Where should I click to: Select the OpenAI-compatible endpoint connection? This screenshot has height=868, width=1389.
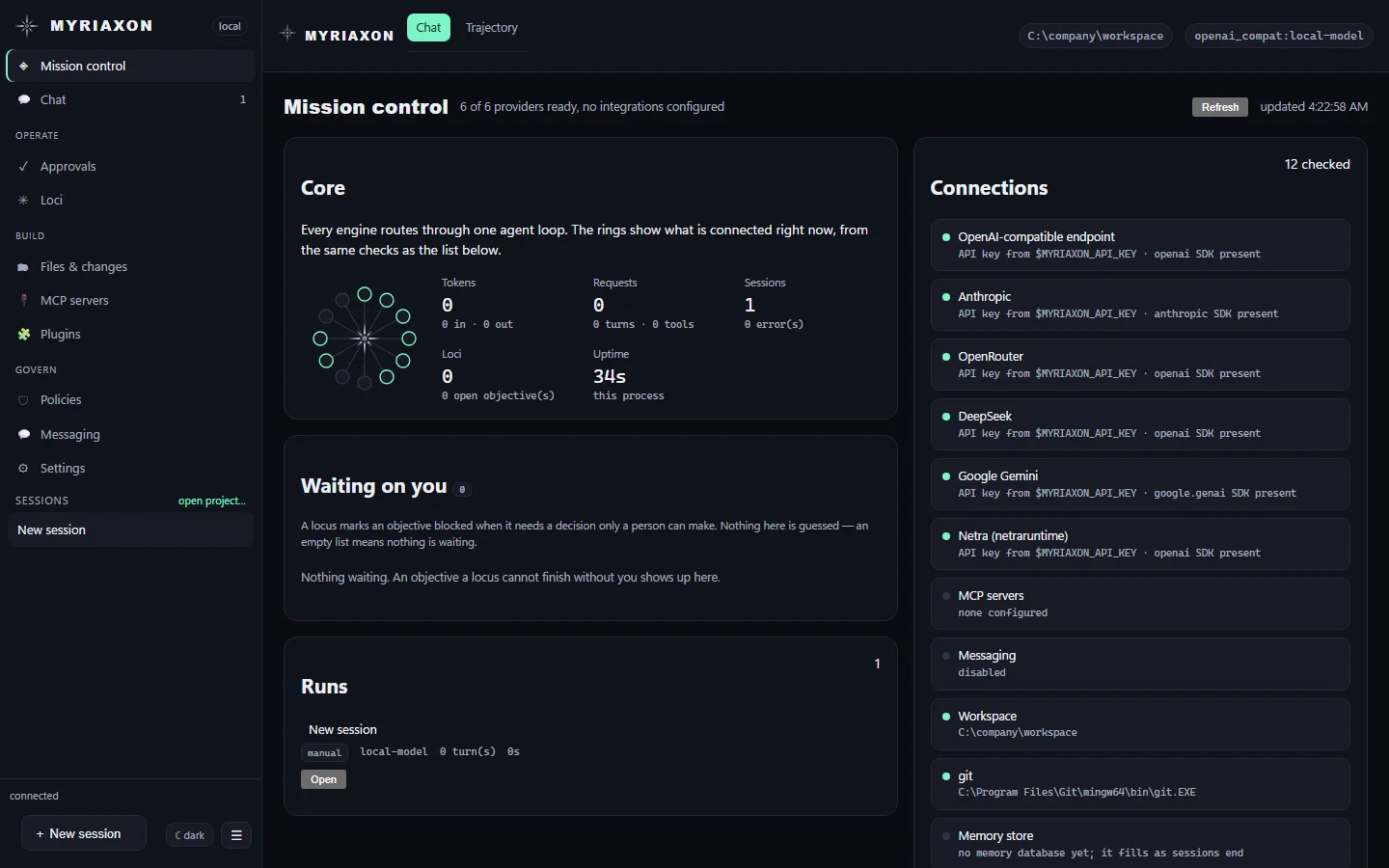click(1140, 245)
